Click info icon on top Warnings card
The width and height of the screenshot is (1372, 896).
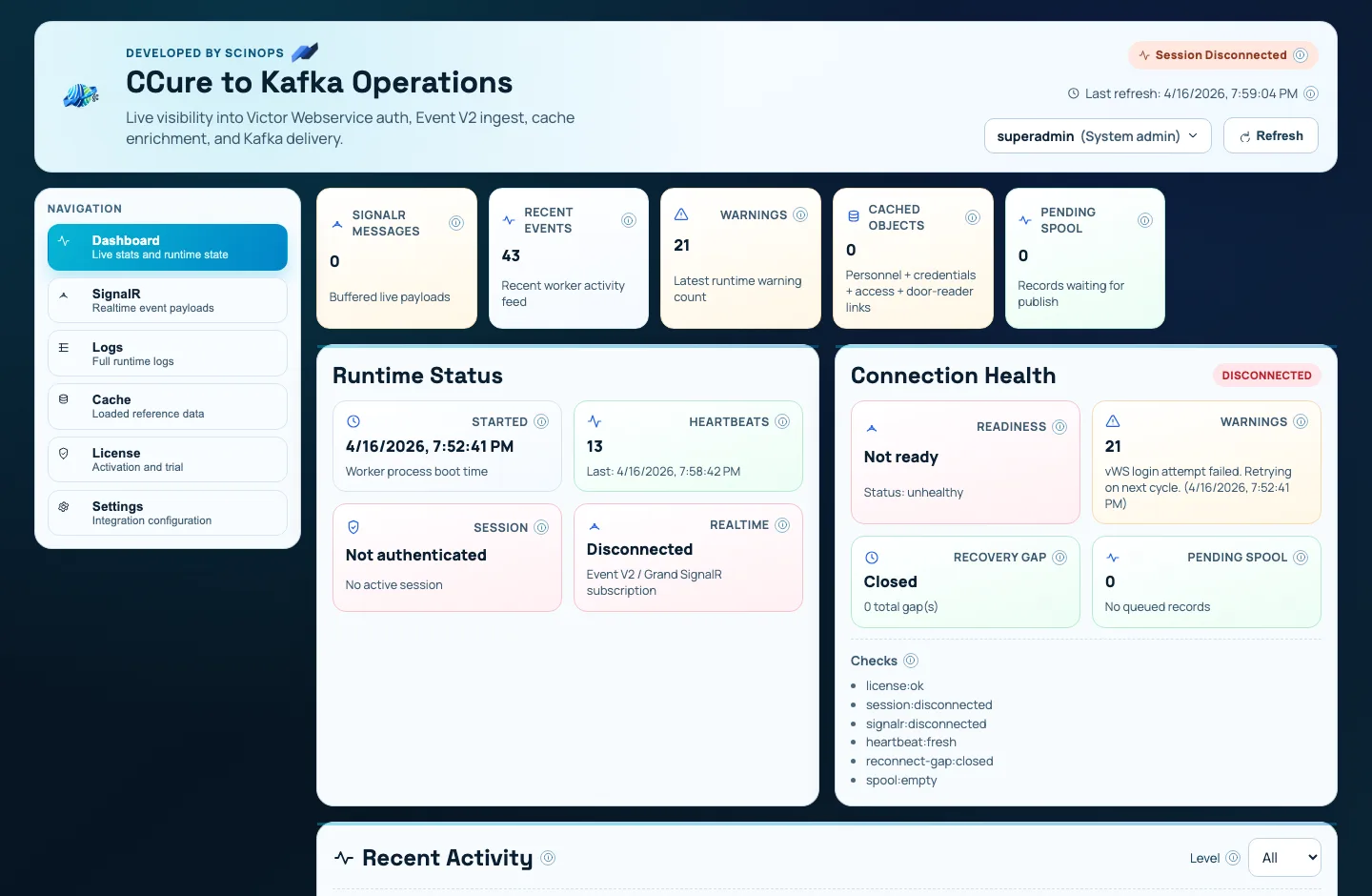(x=800, y=214)
